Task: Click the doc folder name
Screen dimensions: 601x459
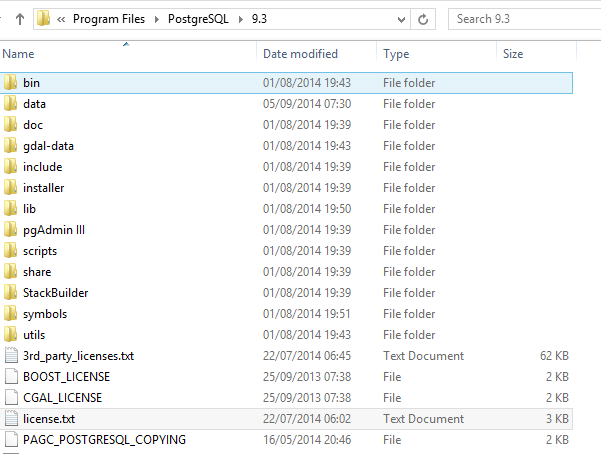Action: 33,125
